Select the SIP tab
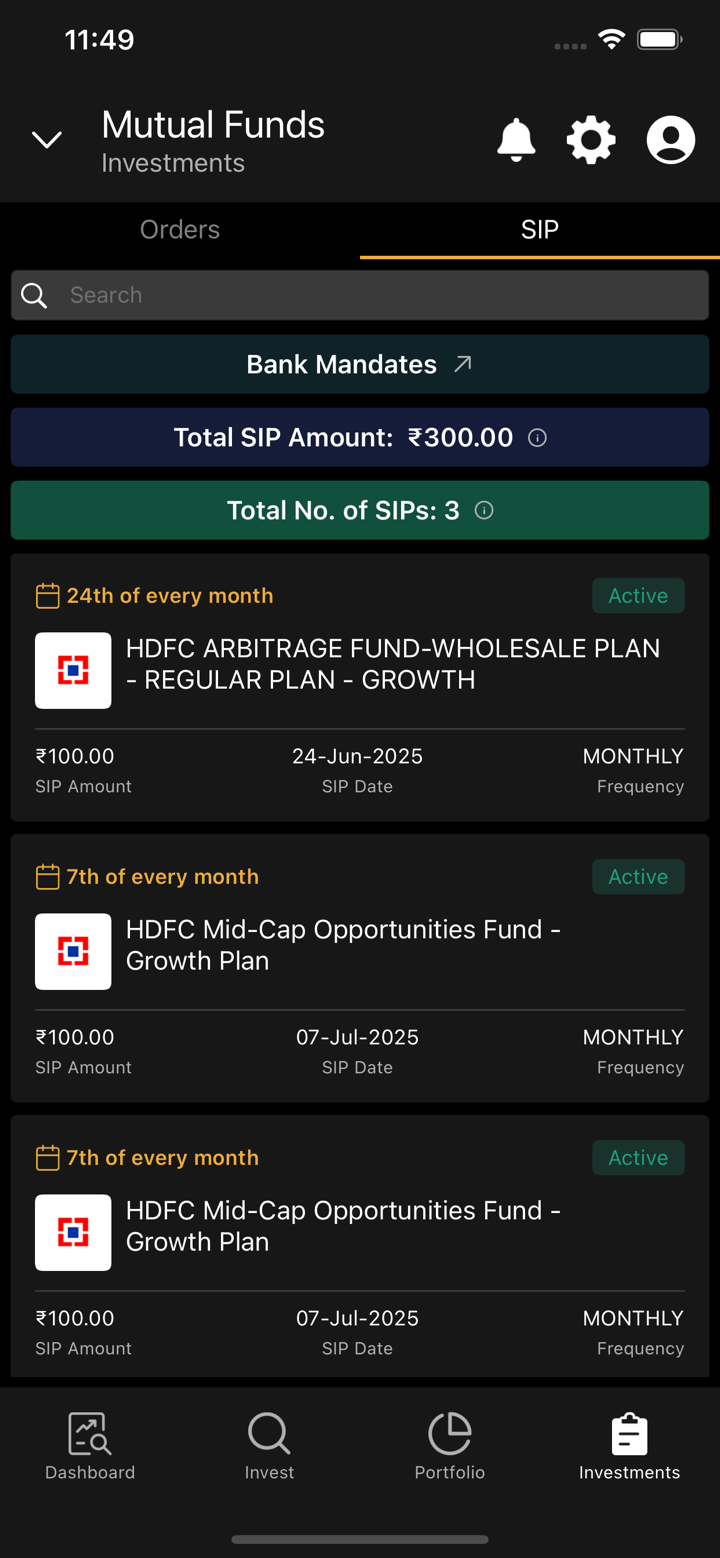This screenshot has height=1558, width=720. [x=540, y=230]
